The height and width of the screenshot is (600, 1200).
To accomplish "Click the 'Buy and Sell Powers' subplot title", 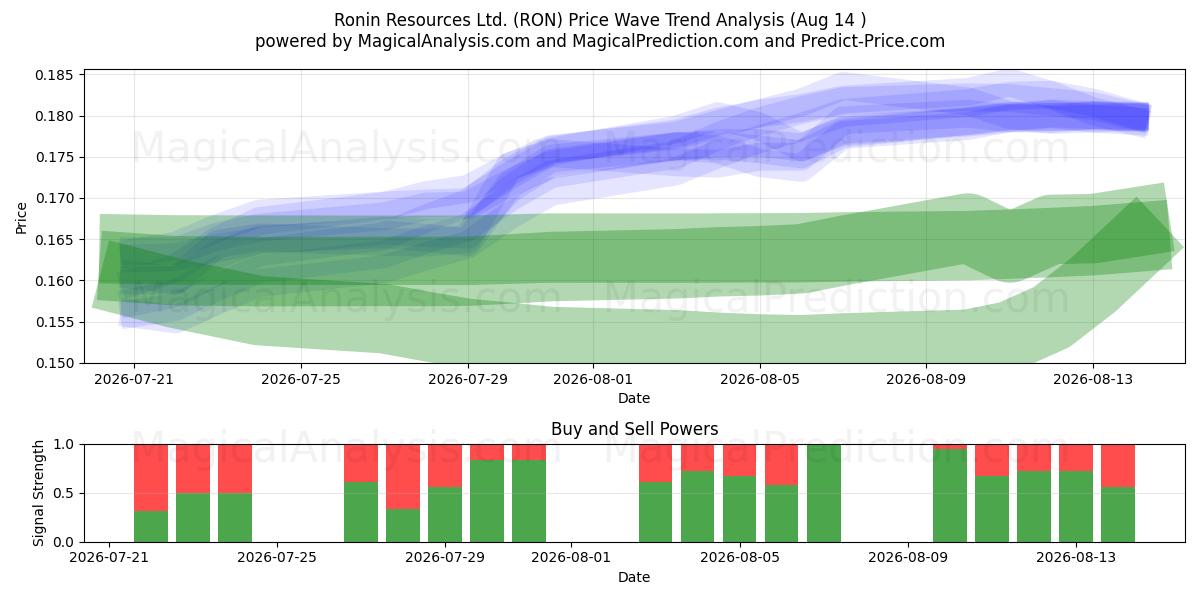I will (x=634, y=430).
